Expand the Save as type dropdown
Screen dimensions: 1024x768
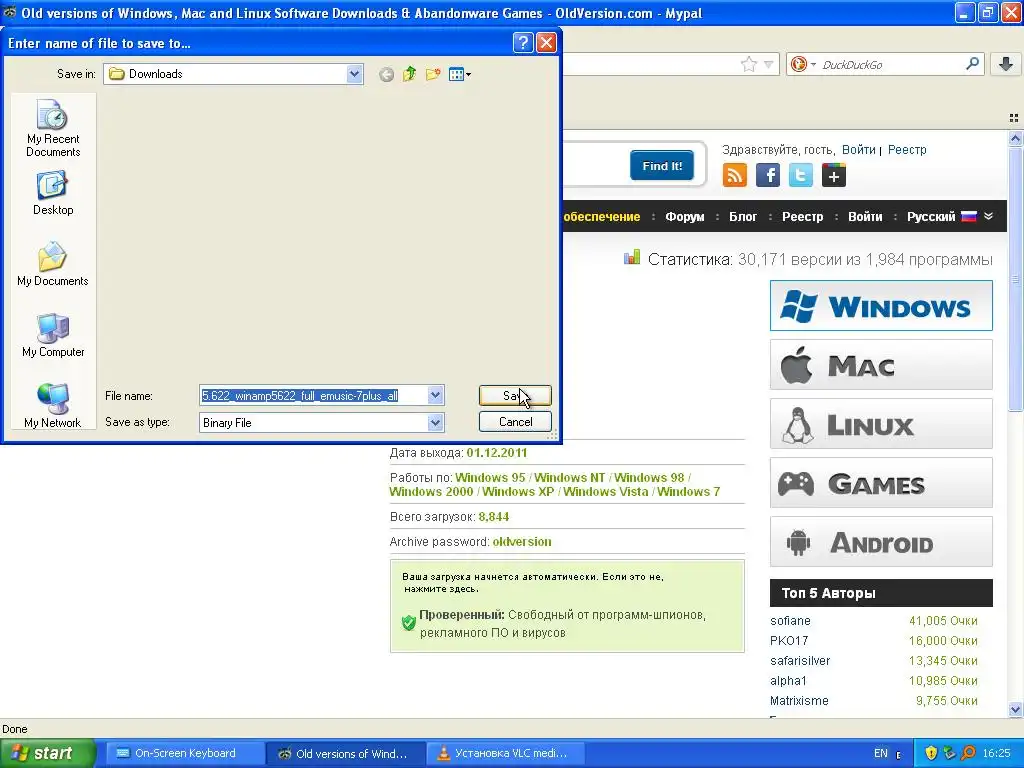click(x=436, y=423)
